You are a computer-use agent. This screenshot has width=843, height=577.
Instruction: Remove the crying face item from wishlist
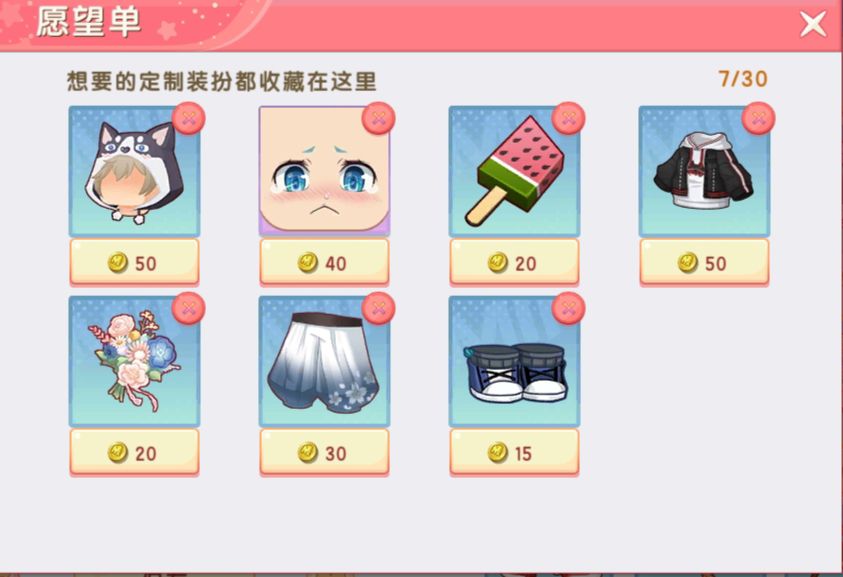point(378,118)
